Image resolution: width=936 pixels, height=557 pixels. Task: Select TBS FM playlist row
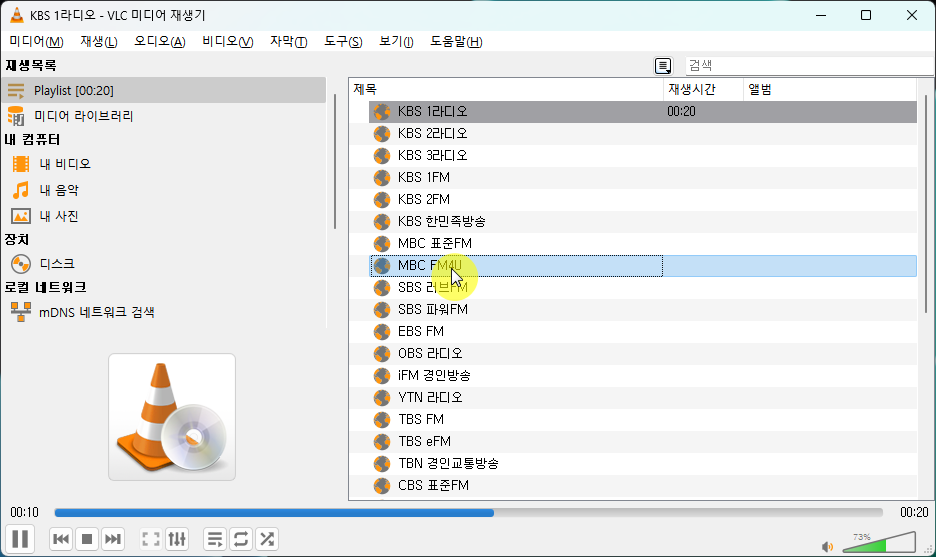point(643,420)
